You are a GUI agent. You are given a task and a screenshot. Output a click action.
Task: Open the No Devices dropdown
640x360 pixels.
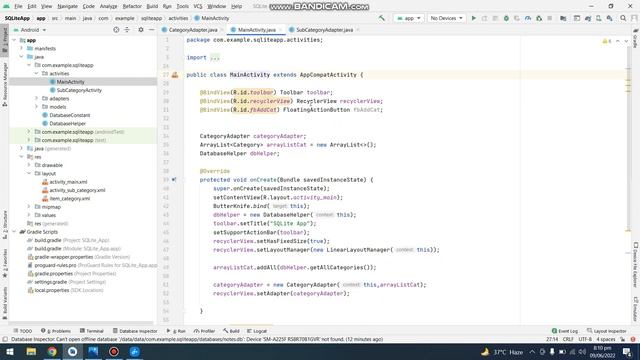tap(446, 18)
